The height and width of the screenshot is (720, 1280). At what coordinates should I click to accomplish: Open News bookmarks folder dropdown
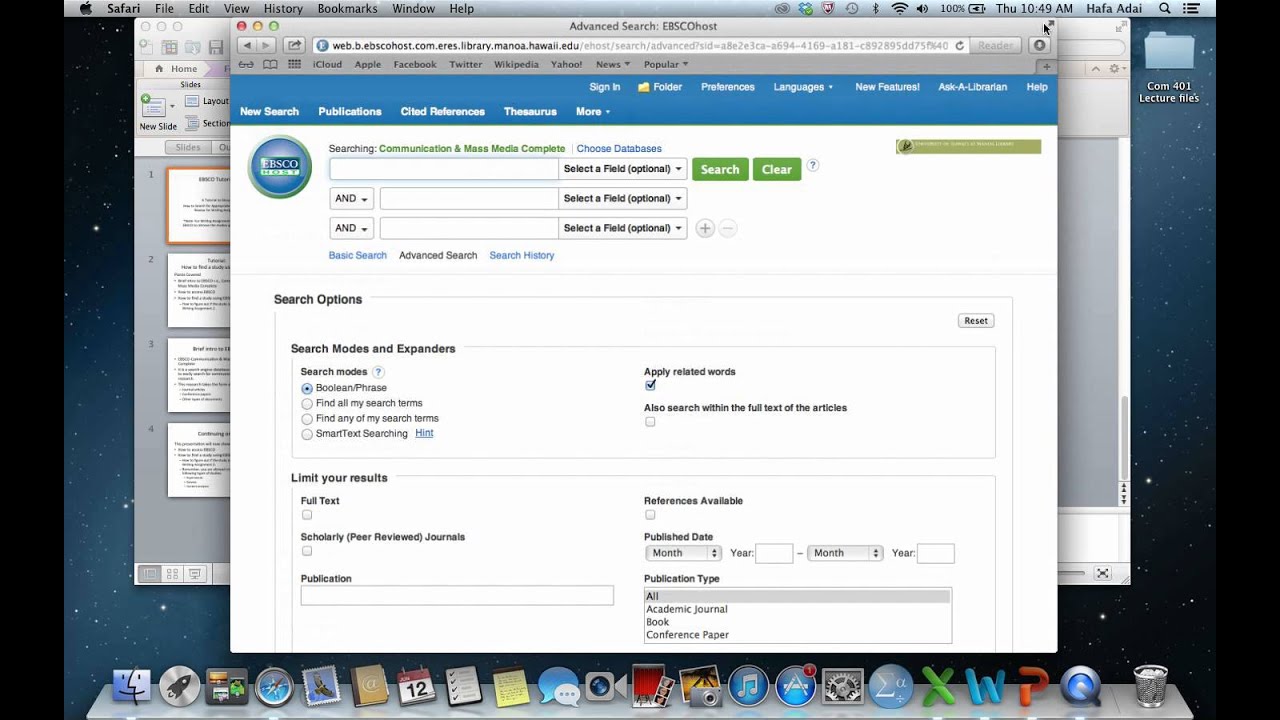click(613, 64)
